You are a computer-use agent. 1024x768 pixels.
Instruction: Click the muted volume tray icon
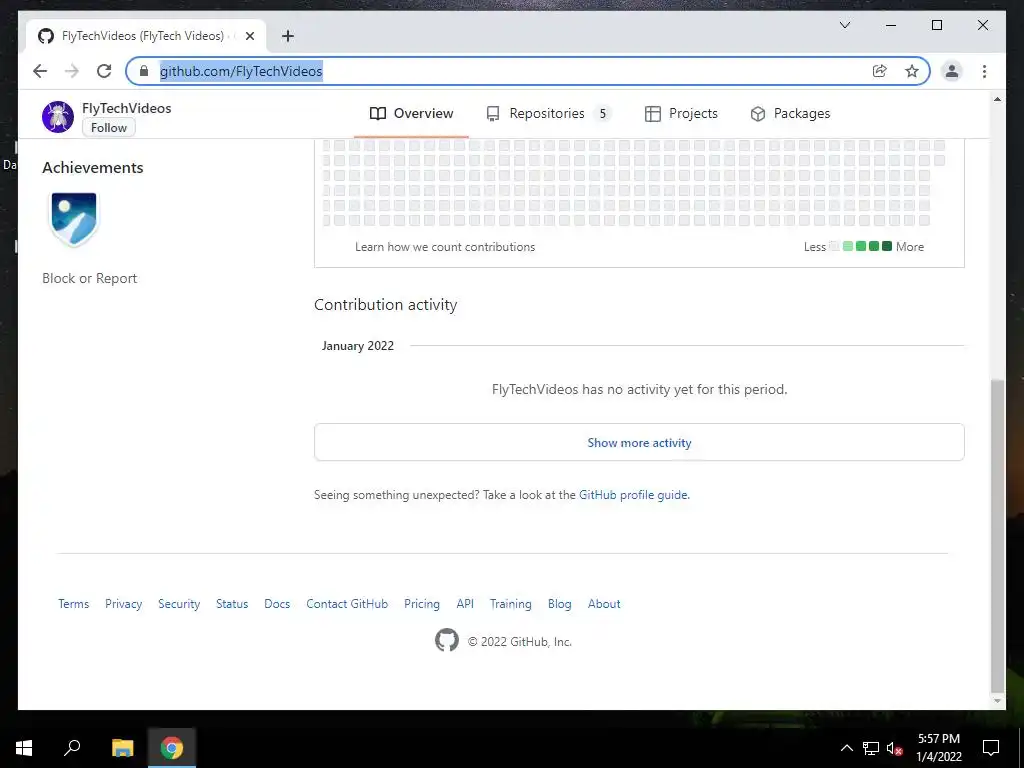coord(894,748)
